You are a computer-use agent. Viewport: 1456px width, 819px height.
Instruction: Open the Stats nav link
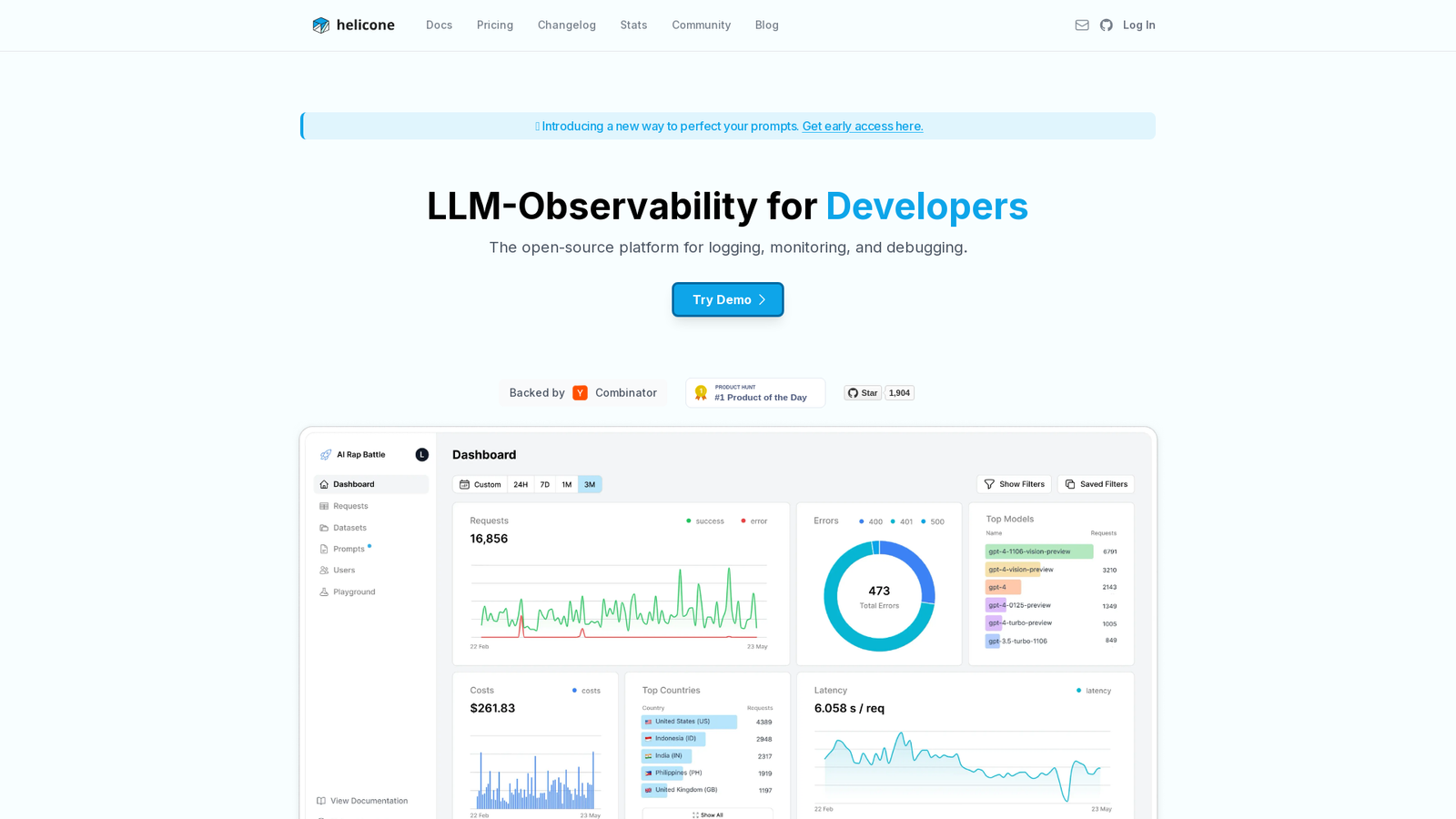click(634, 25)
